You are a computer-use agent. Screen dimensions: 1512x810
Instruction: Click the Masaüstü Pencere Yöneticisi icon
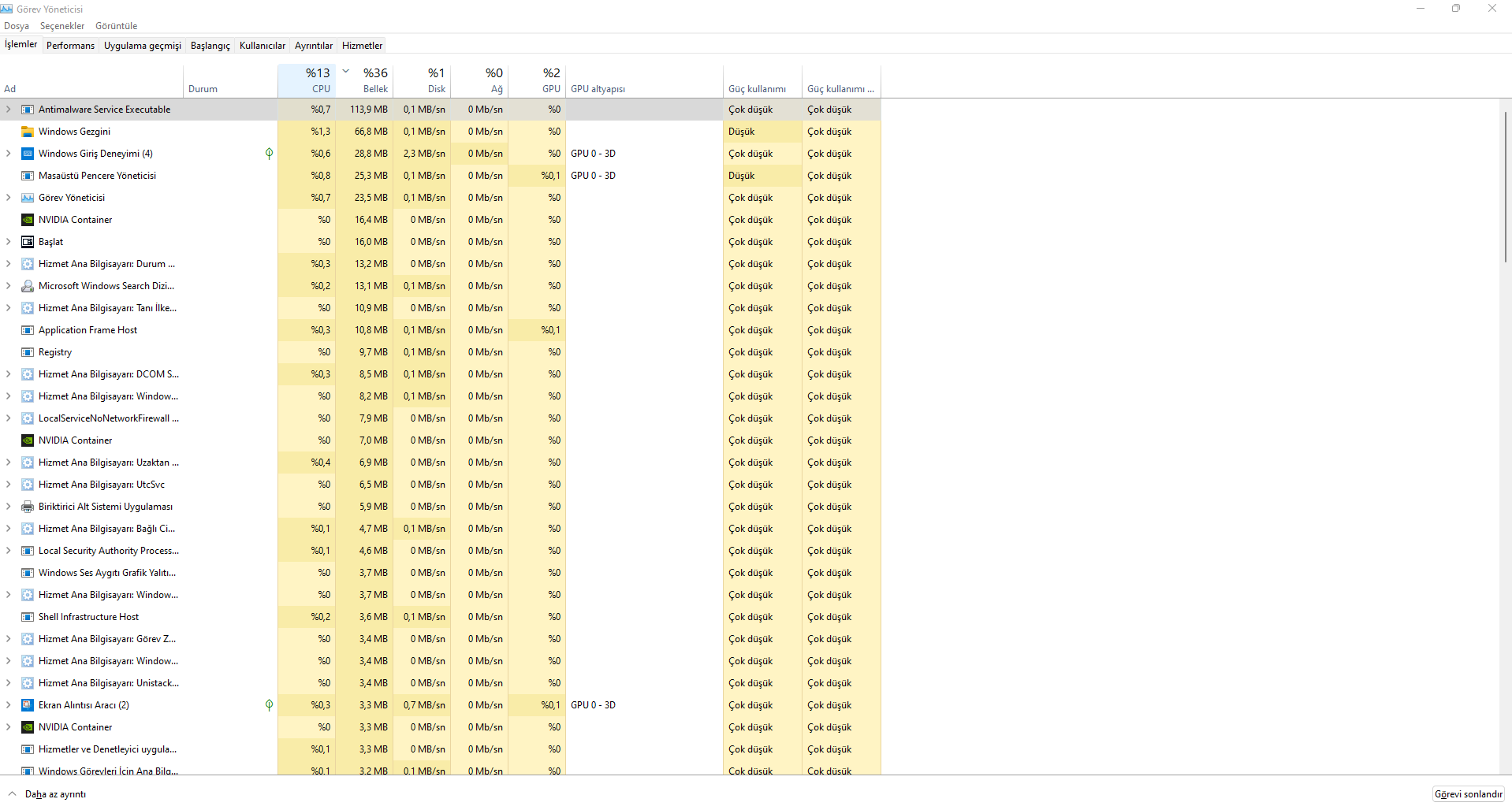tap(28, 176)
